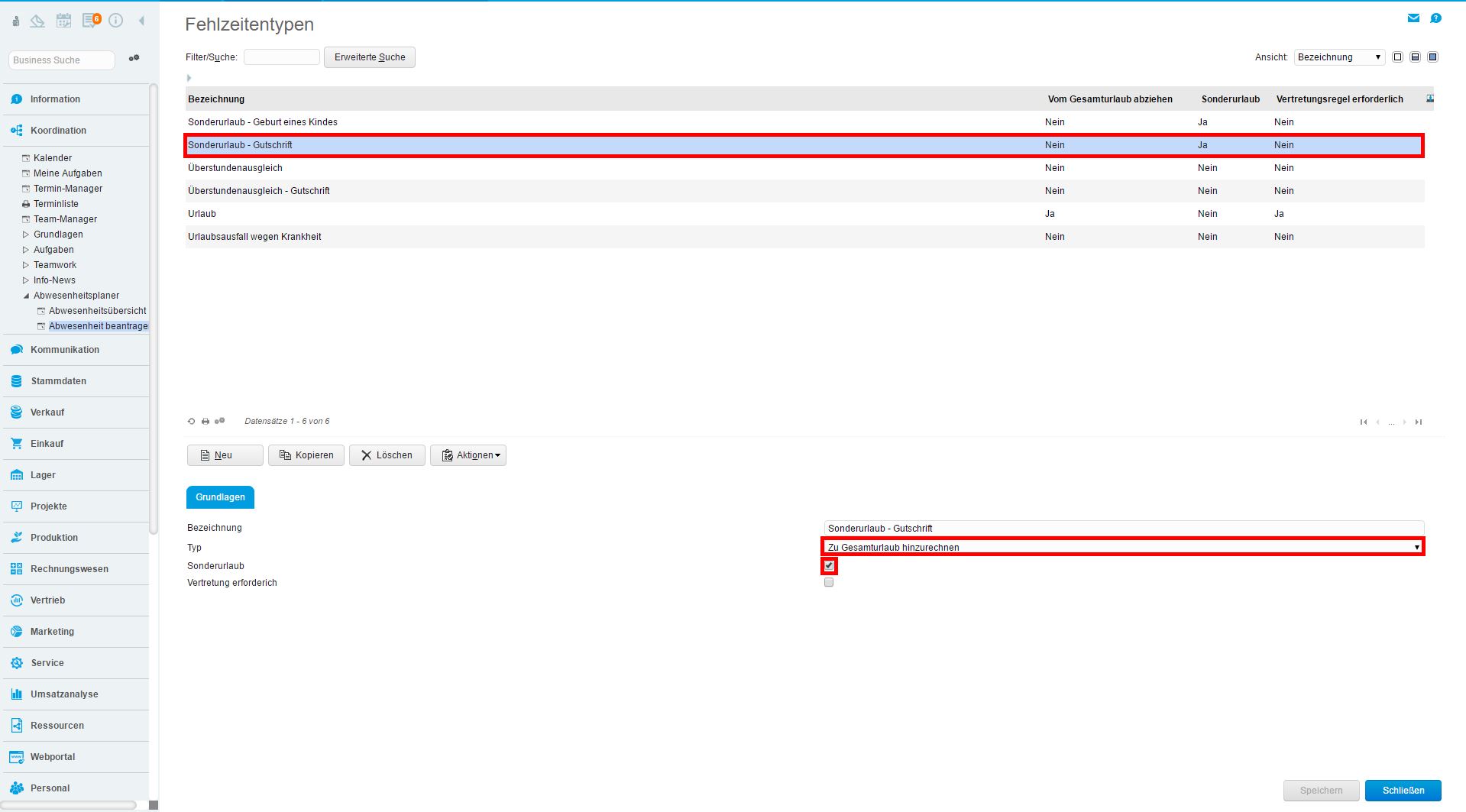Open list settings gears below table

pos(220,421)
